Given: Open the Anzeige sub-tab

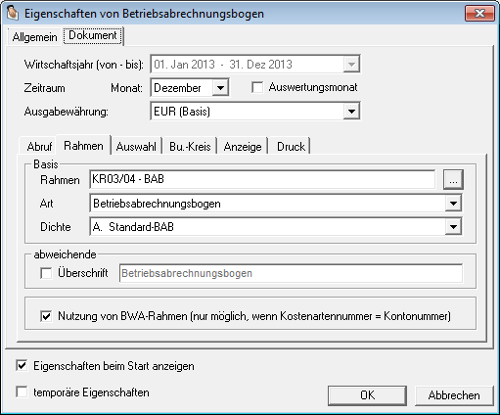Looking at the screenshot, I should (x=242, y=147).
